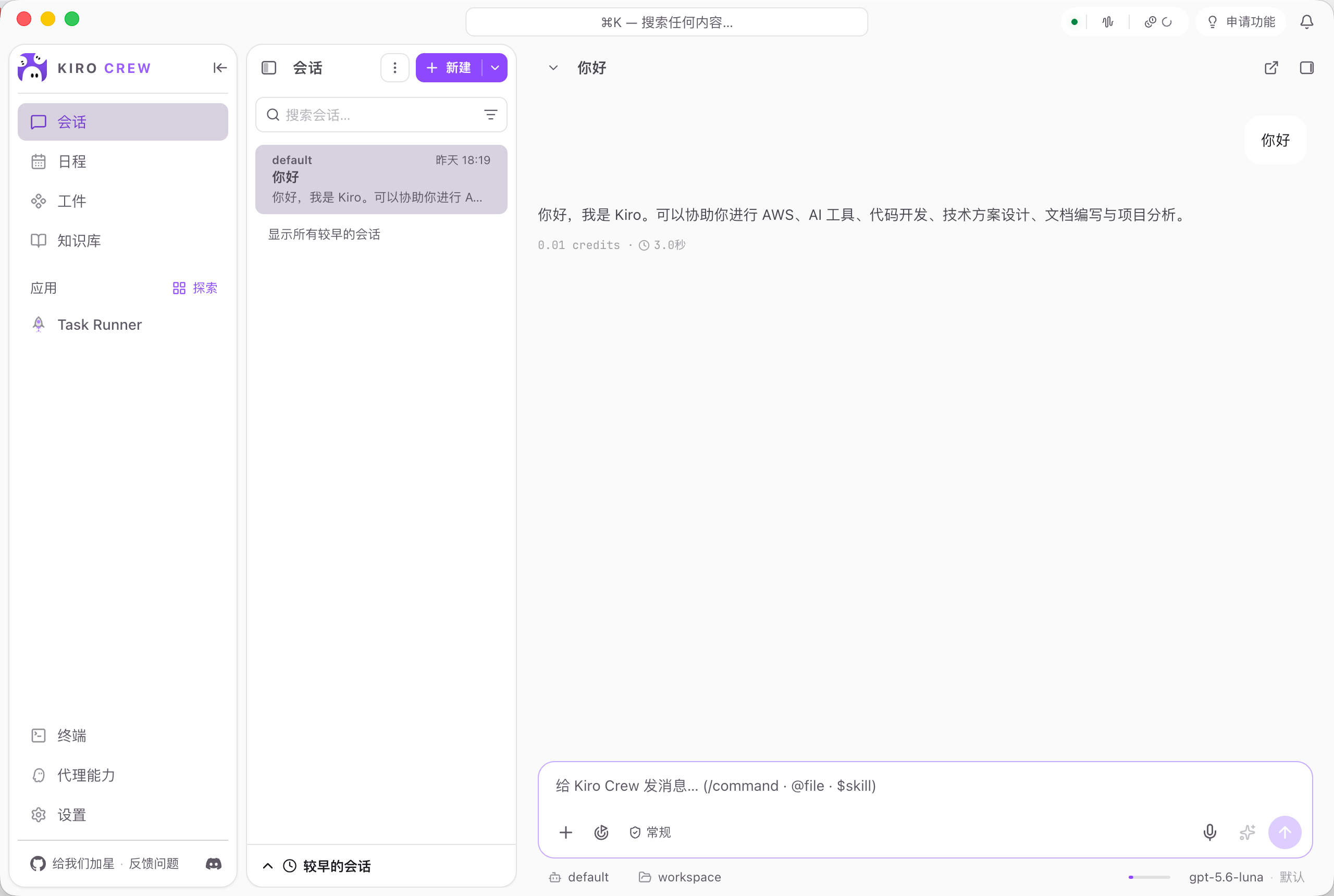The height and width of the screenshot is (896, 1334).
Task: Open 代理能力 page
Action: coord(123,776)
